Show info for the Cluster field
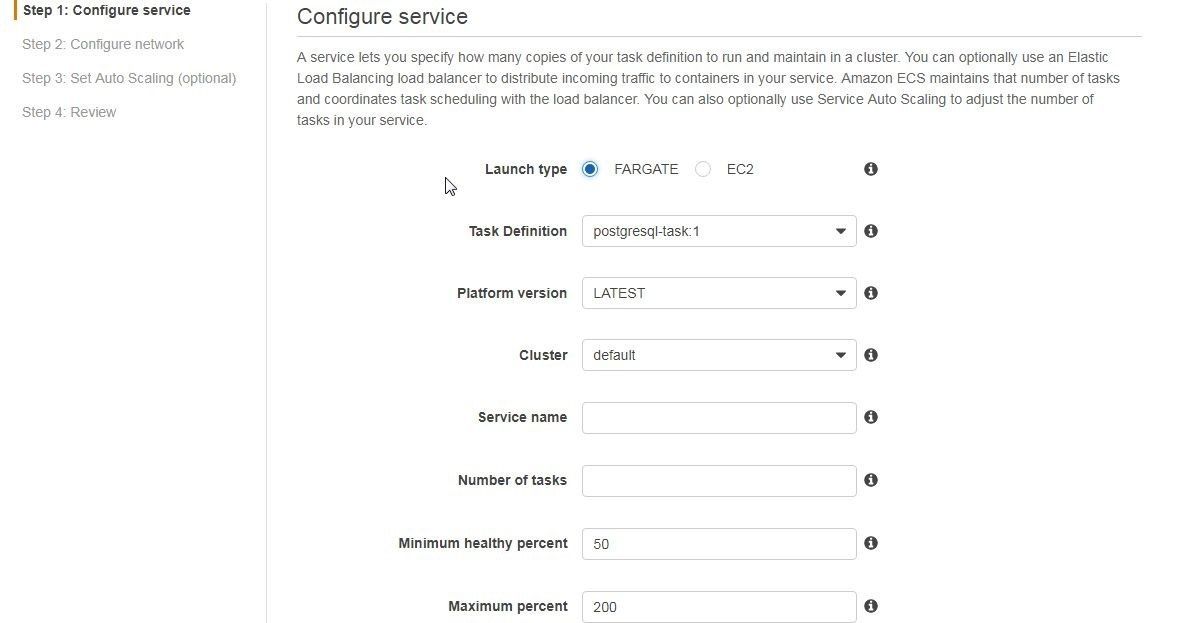 click(x=871, y=354)
